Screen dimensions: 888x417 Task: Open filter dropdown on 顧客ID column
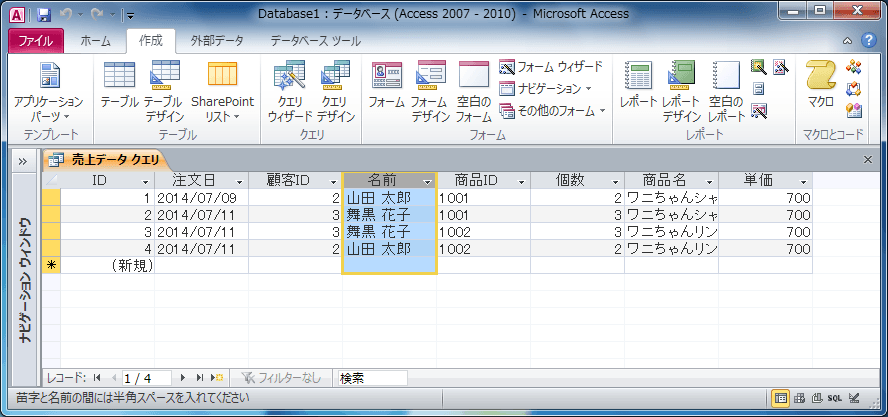[x=333, y=182]
